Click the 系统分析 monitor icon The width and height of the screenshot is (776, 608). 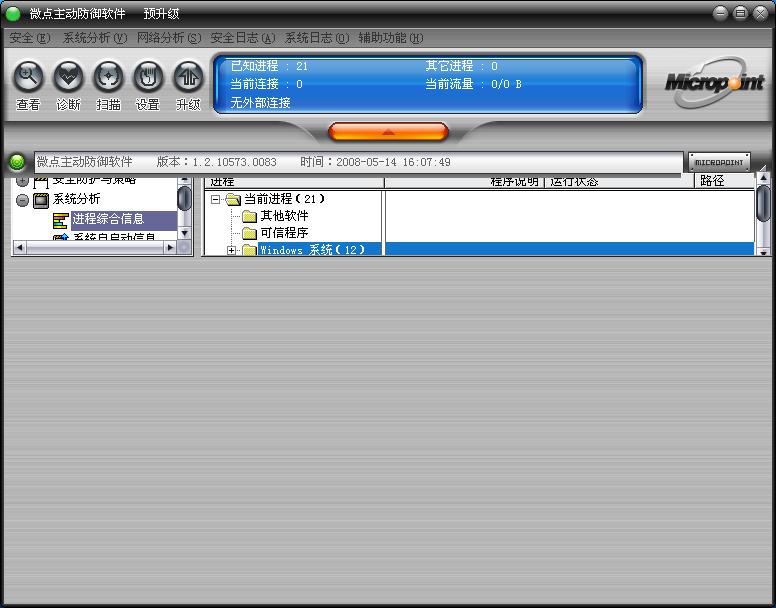tap(41, 200)
